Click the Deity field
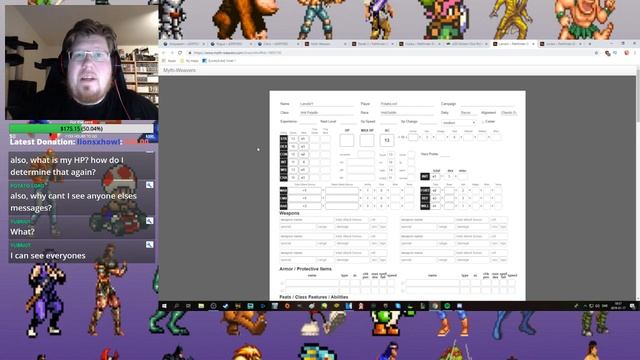The width and height of the screenshot is (640, 360). point(469,113)
